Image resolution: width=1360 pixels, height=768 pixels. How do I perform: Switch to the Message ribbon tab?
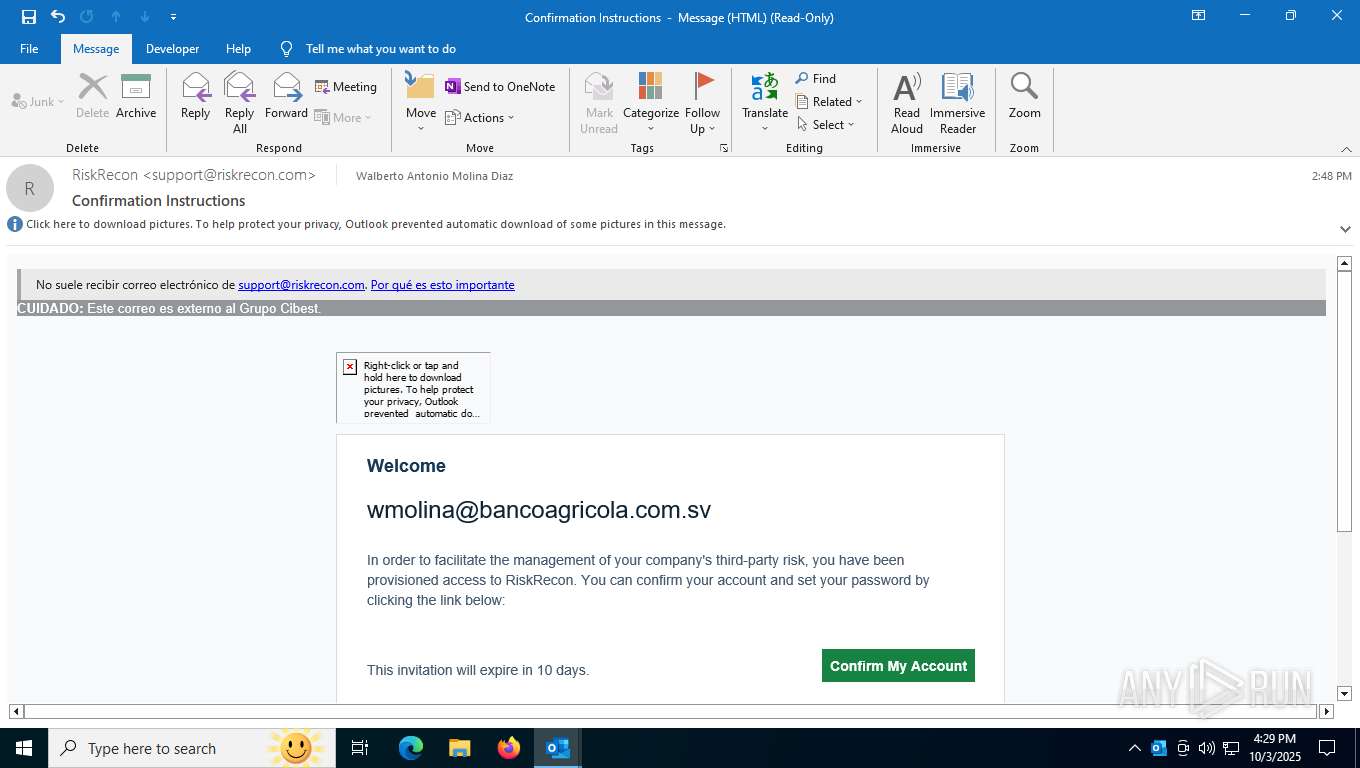(96, 49)
